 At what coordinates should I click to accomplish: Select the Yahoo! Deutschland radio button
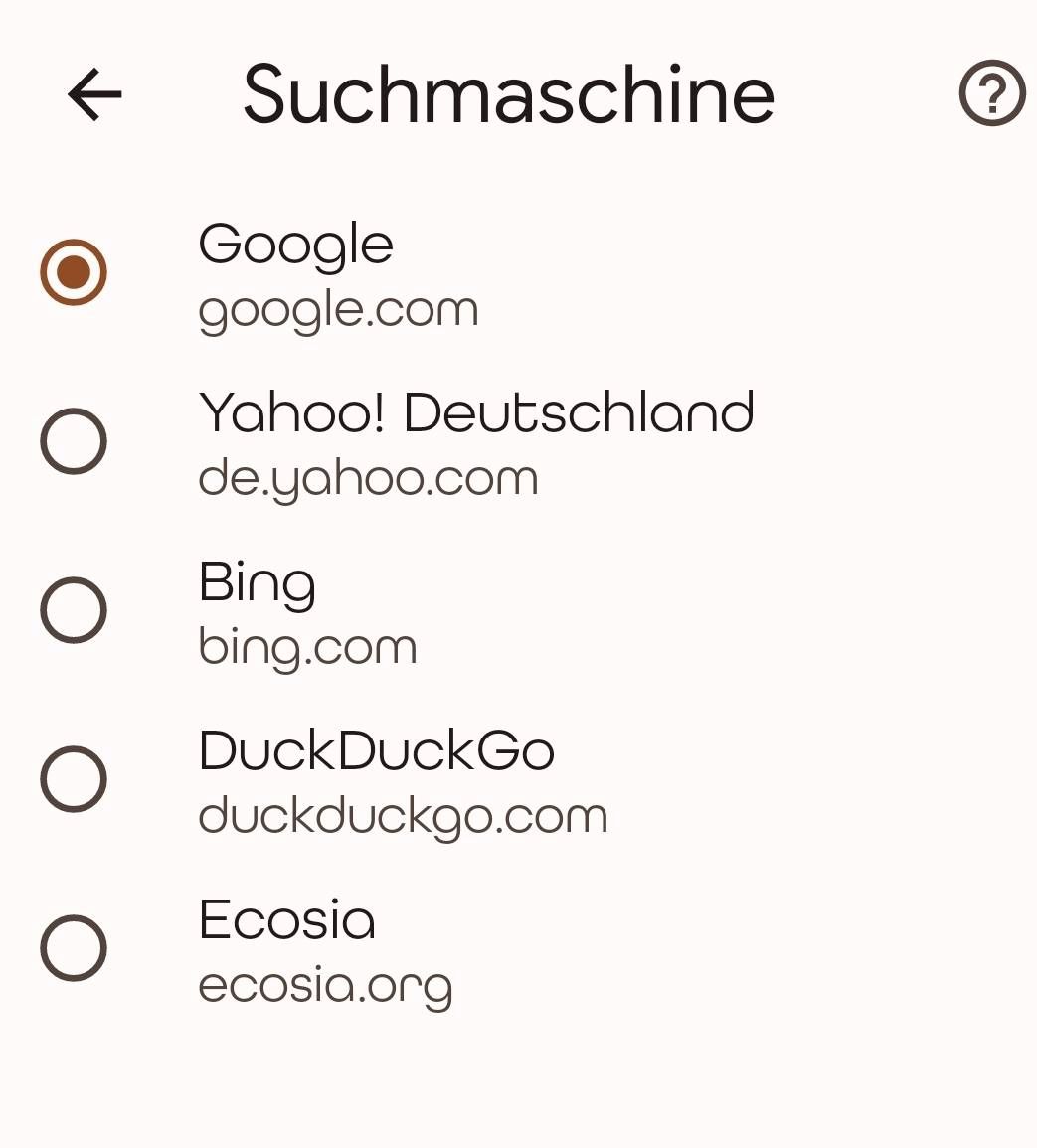[74, 441]
